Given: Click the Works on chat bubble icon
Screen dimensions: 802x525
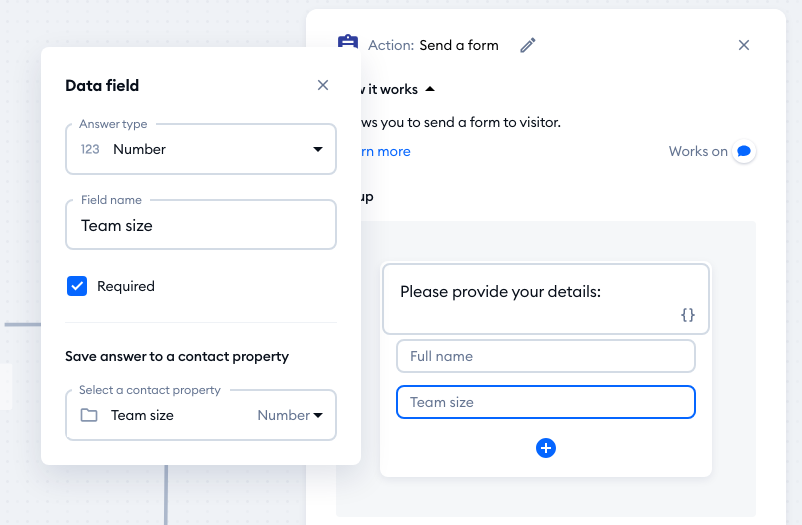Looking at the screenshot, I should click(x=743, y=152).
